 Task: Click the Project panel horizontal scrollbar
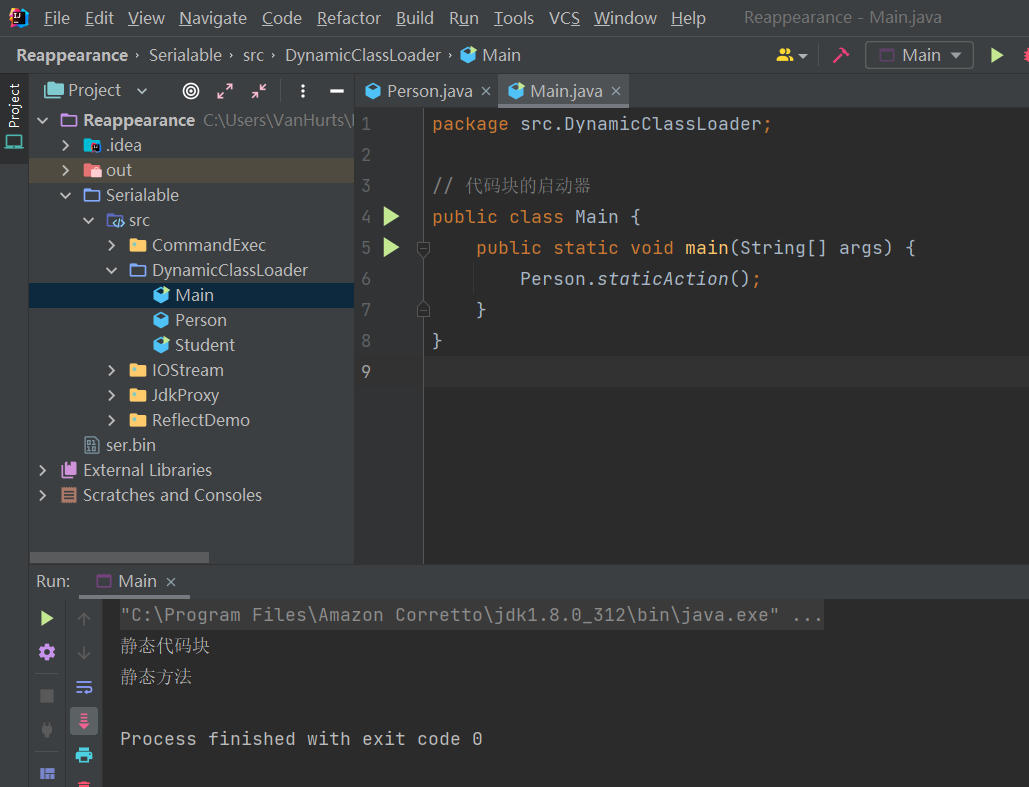coord(120,557)
